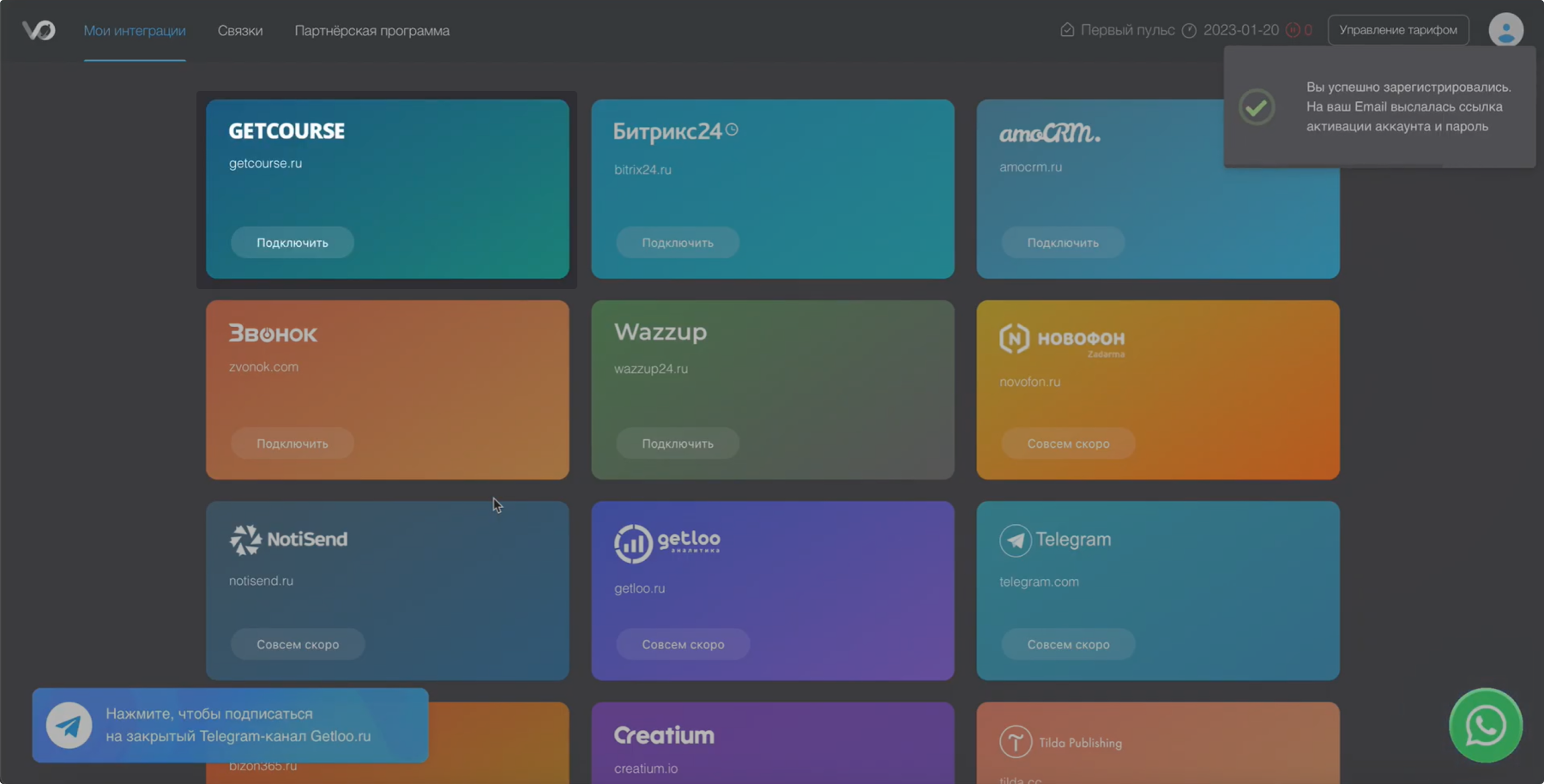Click the home icon beside Первый пульс
The height and width of the screenshot is (784, 1544).
pyautogui.click(x=1067, y=30)
